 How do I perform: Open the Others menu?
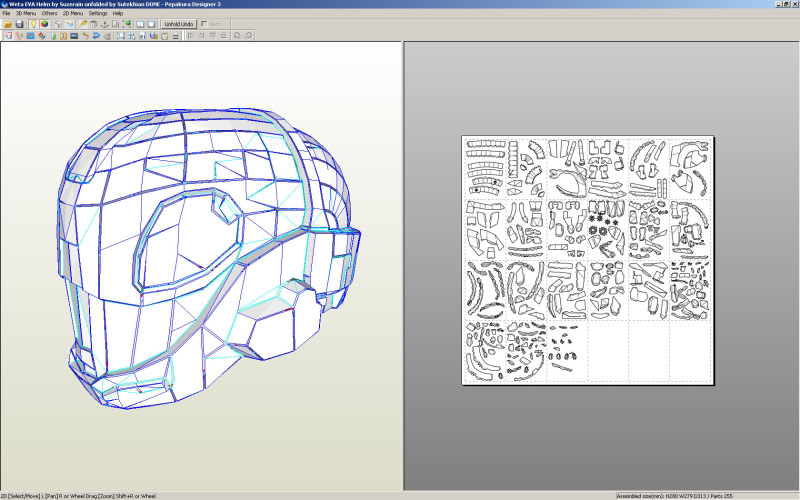tap(49, 13)
